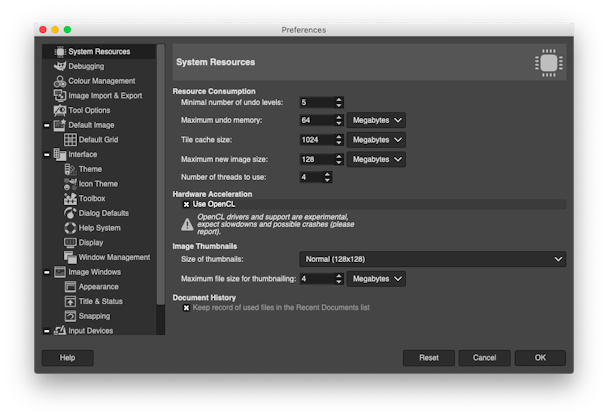This screenshot has width=608, height=419.
Task: Click the Tile cache size stepper arrows
Action: click(339, 140)
